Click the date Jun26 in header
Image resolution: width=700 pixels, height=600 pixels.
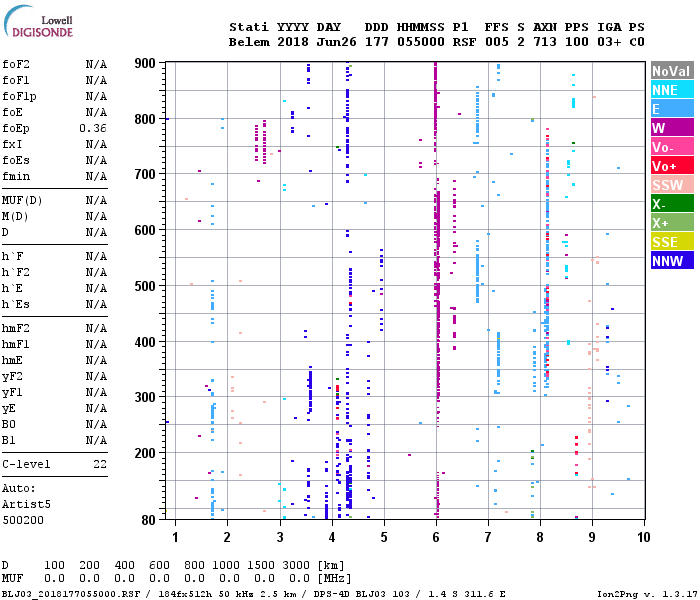click(337, 42)
